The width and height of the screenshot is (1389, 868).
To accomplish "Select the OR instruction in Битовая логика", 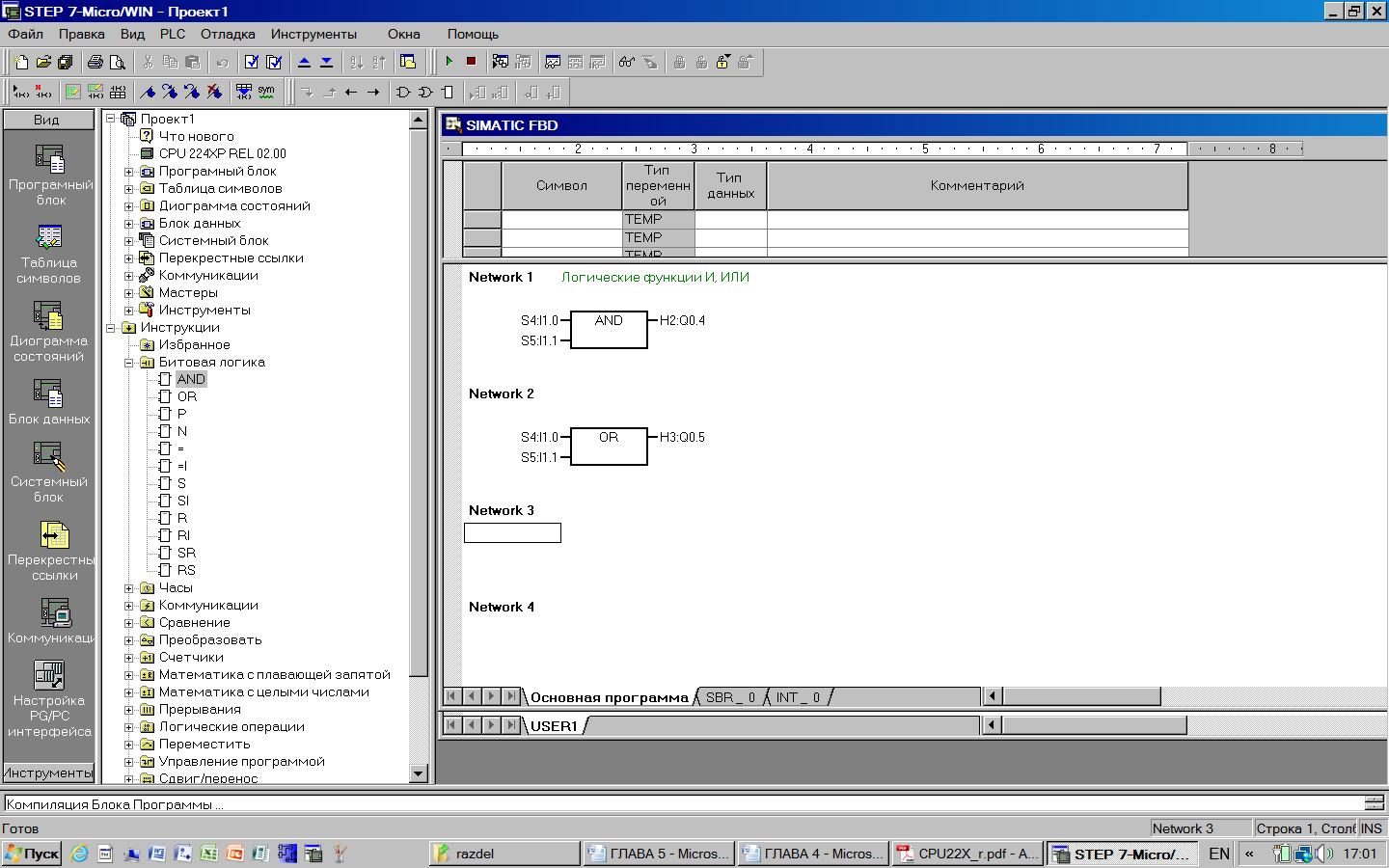I will click(x=187, y=397).
